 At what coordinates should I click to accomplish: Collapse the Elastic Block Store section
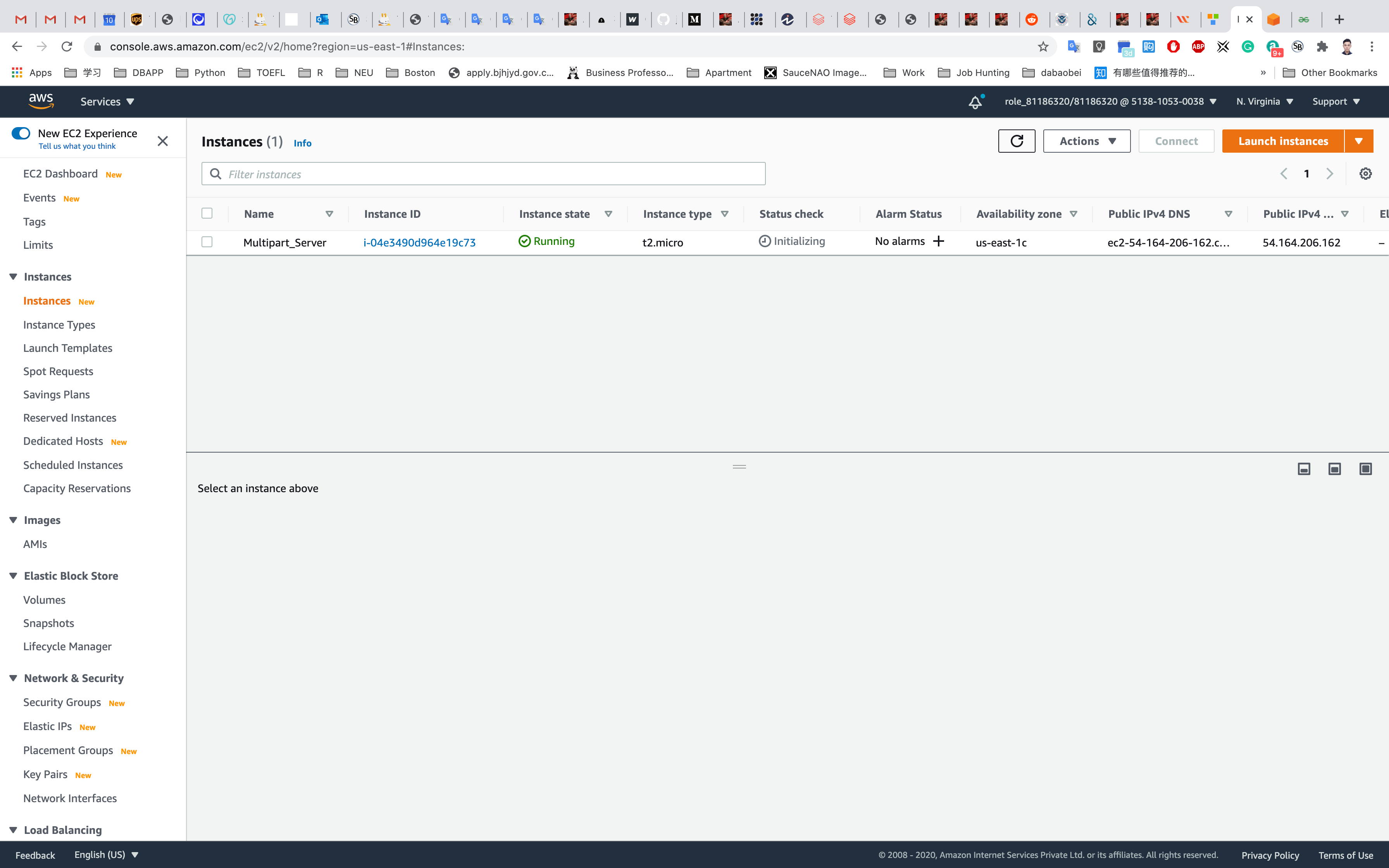click(x=13, y=576)
